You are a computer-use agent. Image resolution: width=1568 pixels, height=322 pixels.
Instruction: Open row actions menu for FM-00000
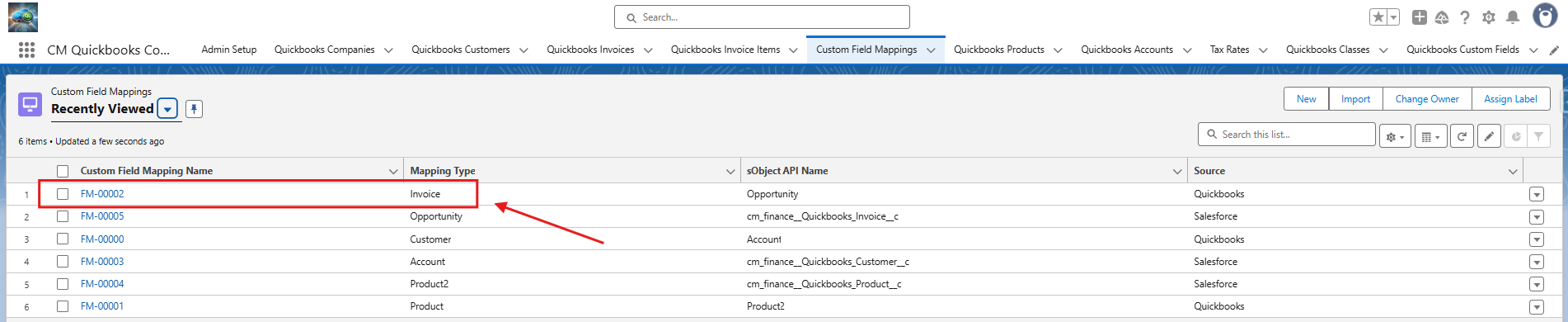[x=1536, y=239]
